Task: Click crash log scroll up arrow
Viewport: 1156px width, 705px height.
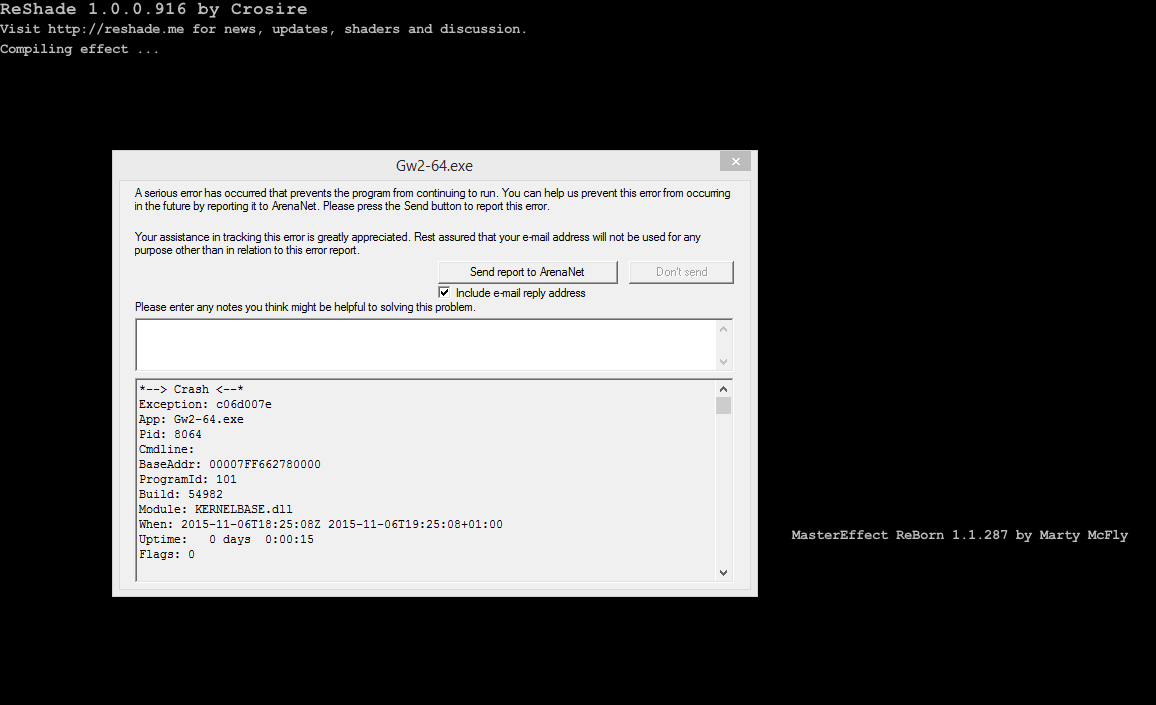Action: pyautogui.click(x=723, y=389)
